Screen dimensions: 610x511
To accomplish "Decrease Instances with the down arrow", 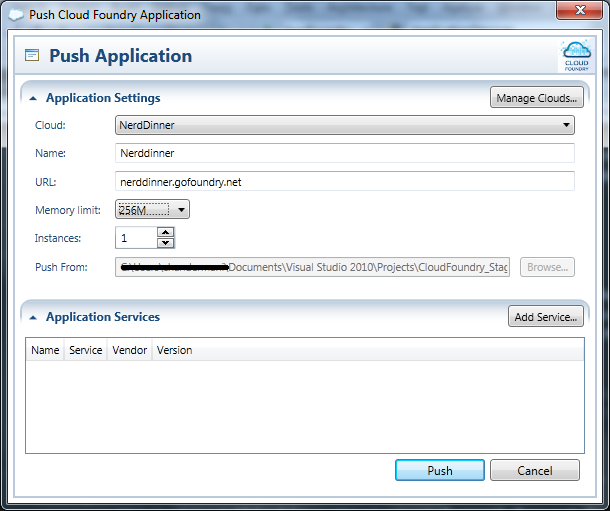I will pos(166,243).
